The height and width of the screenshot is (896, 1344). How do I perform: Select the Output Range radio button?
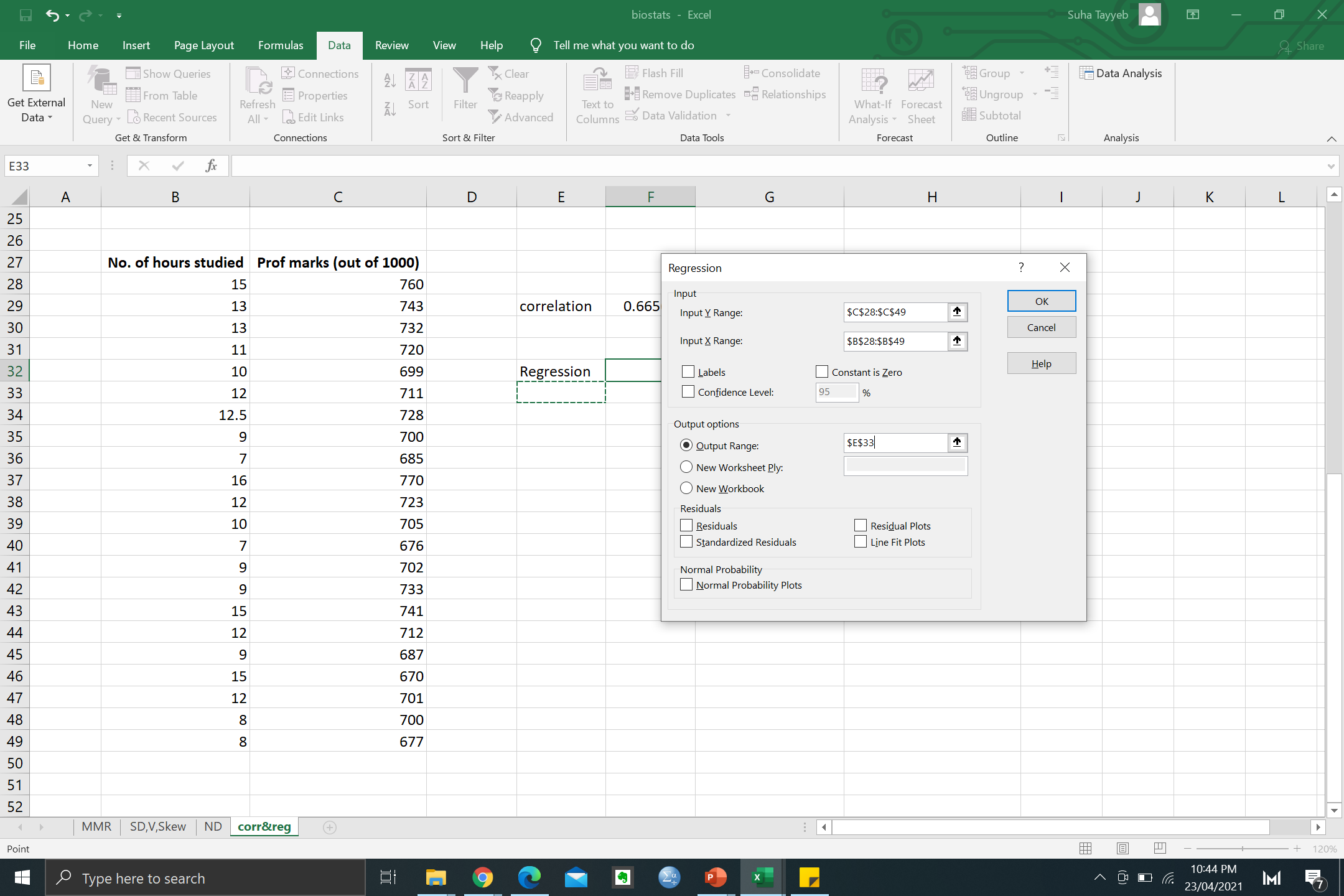685,444
